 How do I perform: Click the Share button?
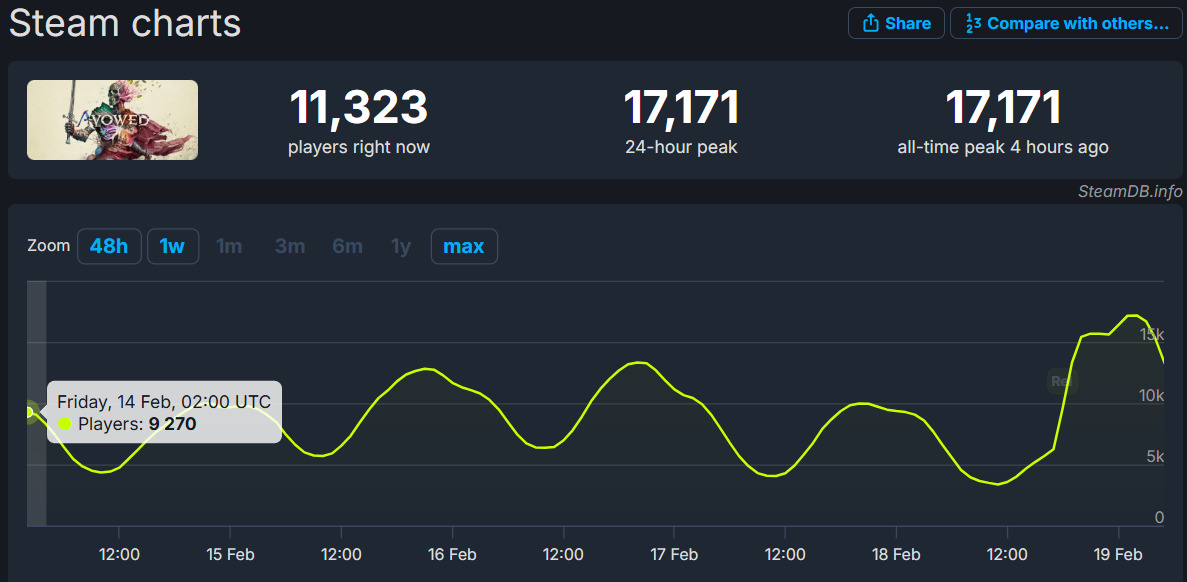(896, 23)
